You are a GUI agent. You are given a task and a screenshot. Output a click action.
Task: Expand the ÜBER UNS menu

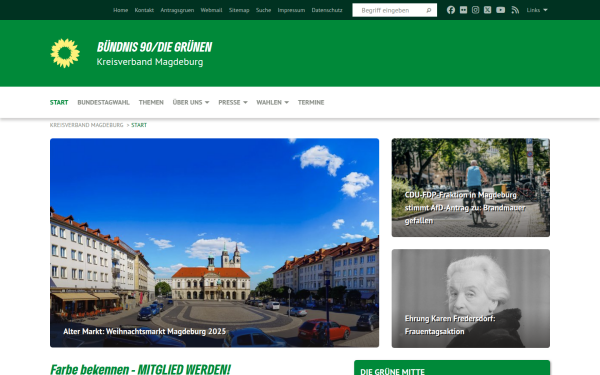191,103
